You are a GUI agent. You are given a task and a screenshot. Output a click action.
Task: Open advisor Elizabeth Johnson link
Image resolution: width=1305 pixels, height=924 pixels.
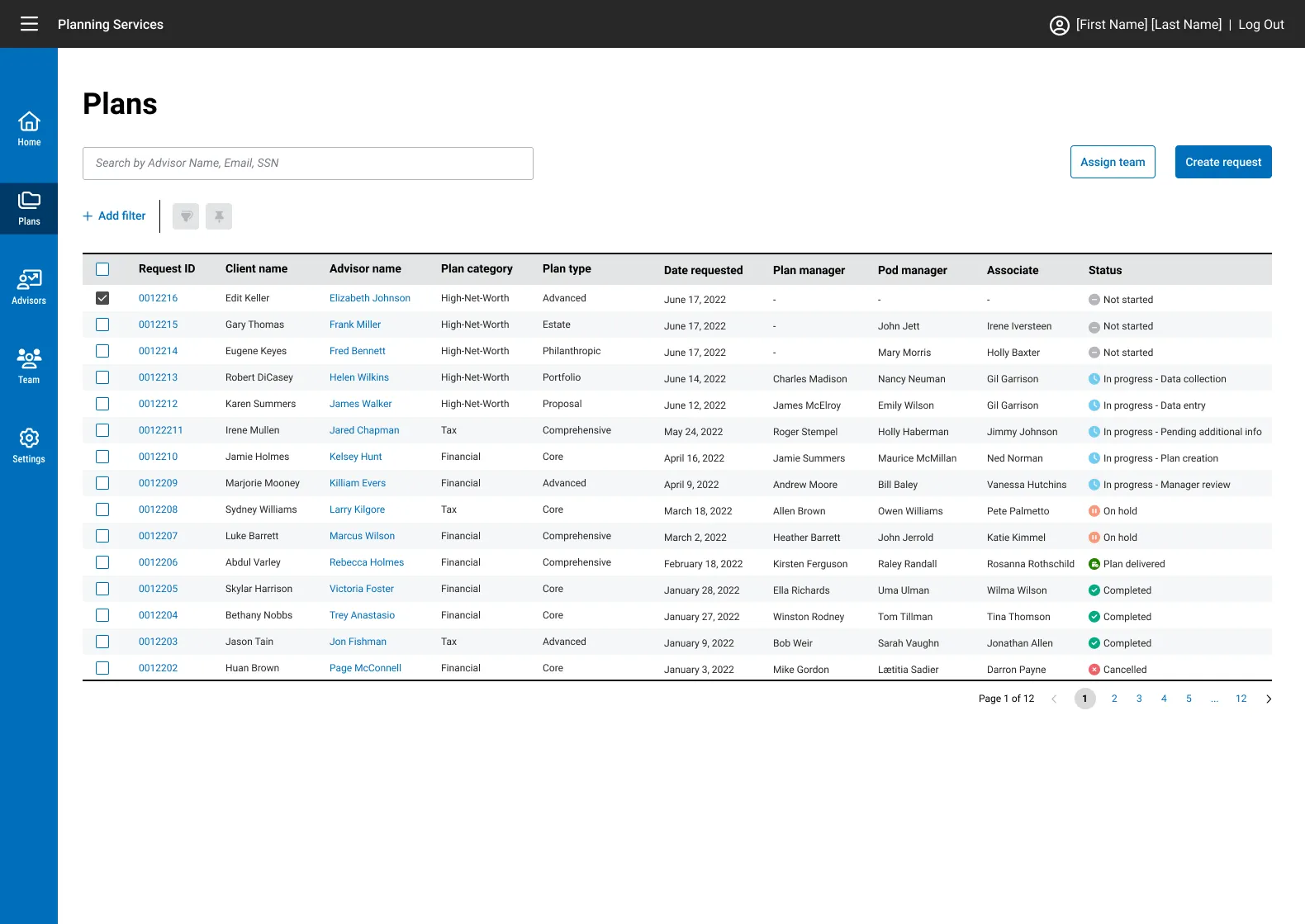(370, 298)
